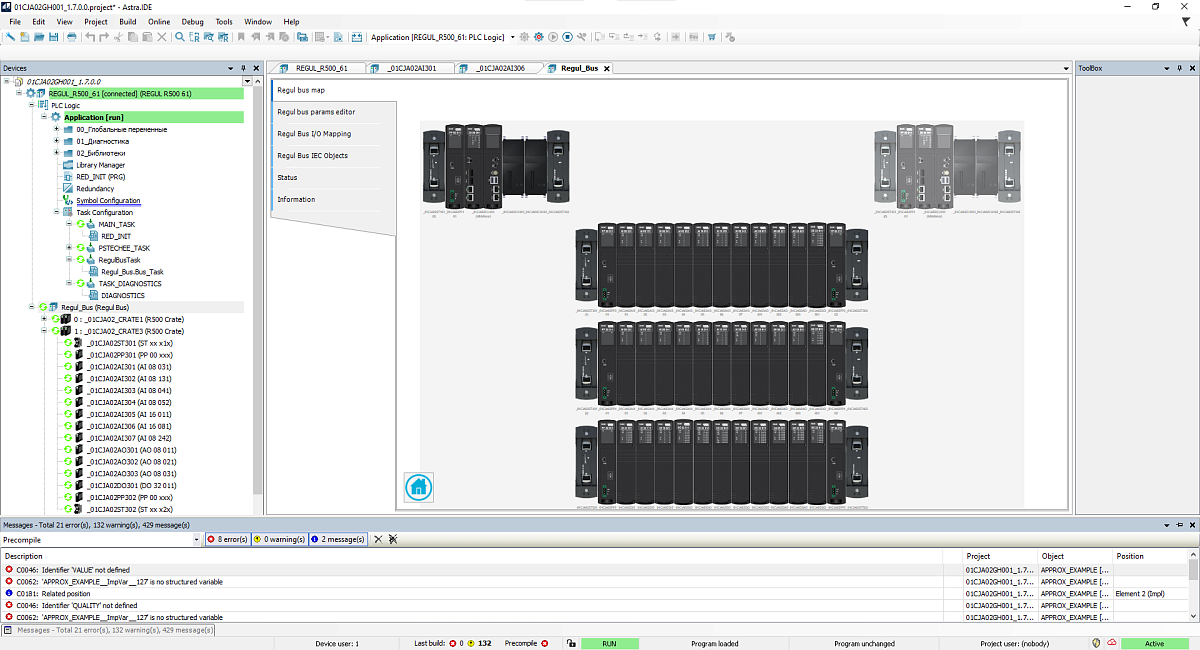Collapse the Task Configuration tree node
The image size is (1200, 650).
point(57,212)
